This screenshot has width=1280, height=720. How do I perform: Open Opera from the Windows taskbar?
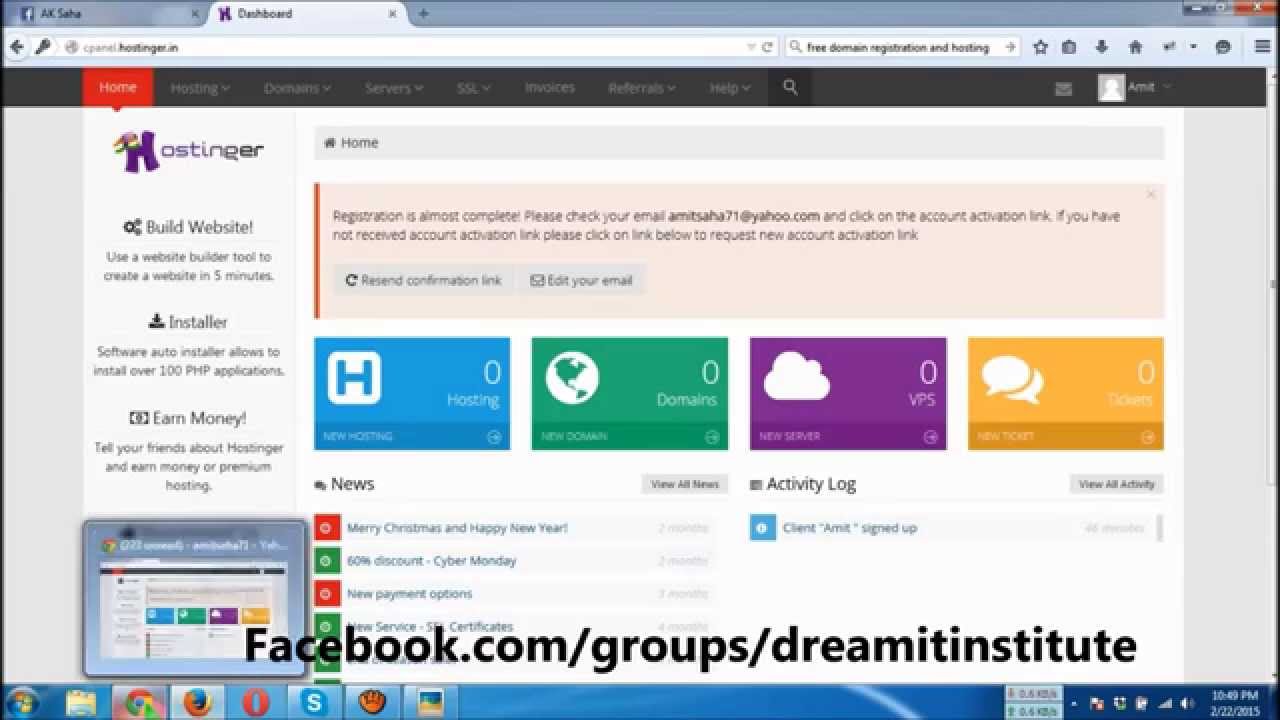pos(255,703)
